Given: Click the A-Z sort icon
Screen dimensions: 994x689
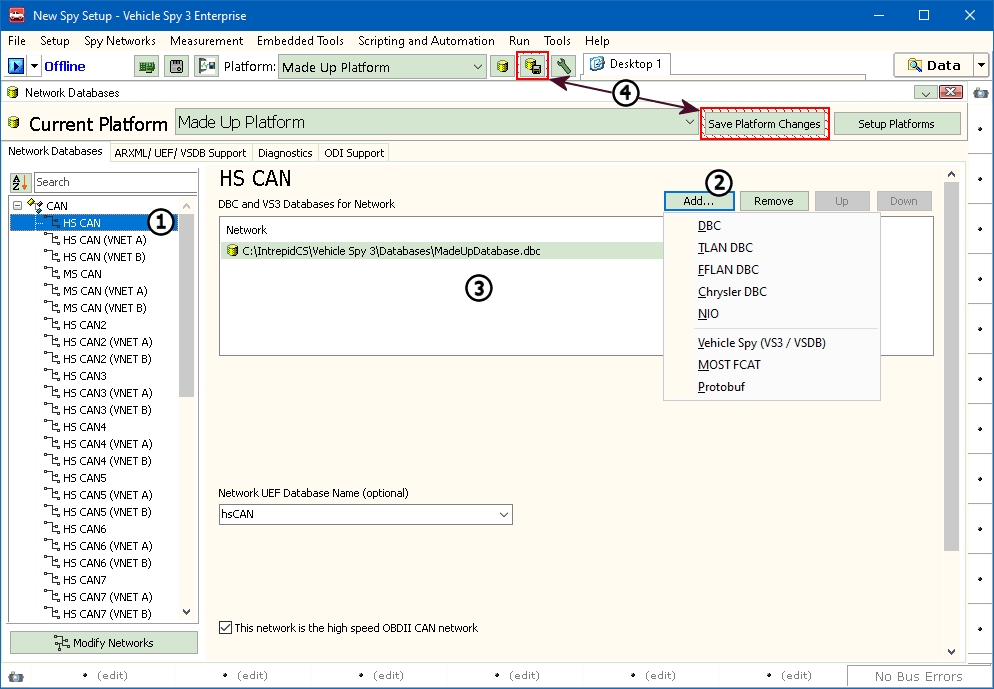Looking at the screenshot, I should pyautogui.click(x=20, y=183).
